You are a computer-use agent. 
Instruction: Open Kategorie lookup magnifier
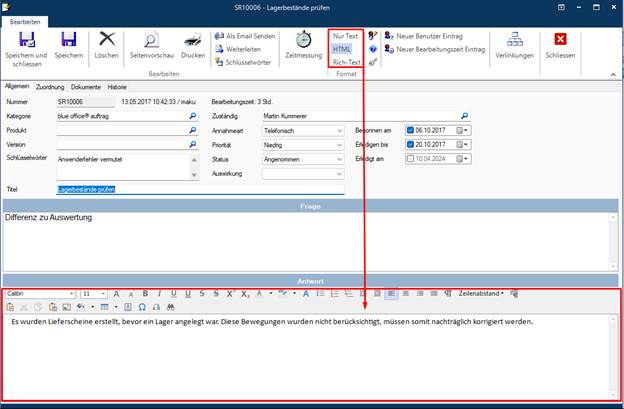pyautogui.click(x=193, y=116)
